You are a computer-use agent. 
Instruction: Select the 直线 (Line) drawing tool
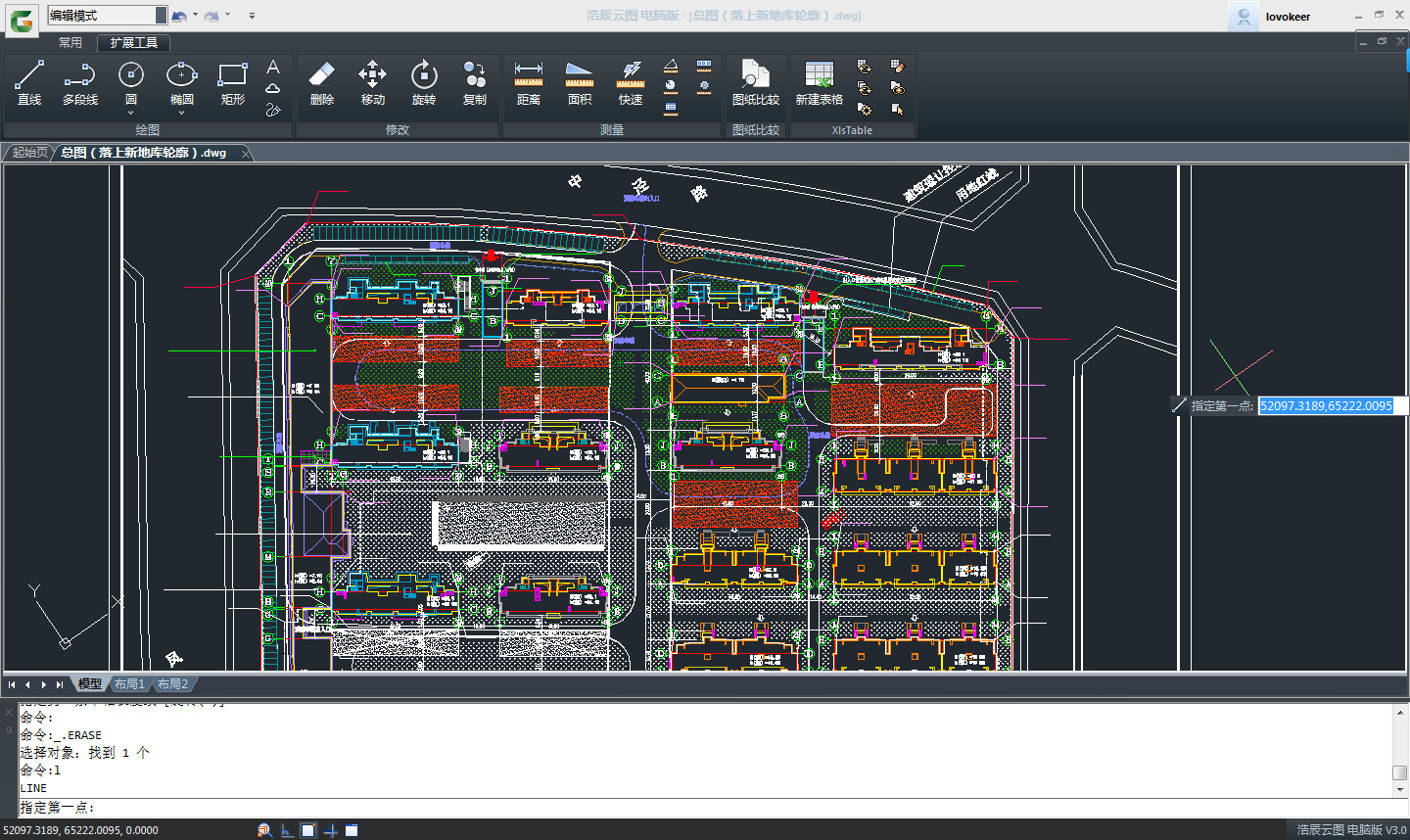coord(28,83)
